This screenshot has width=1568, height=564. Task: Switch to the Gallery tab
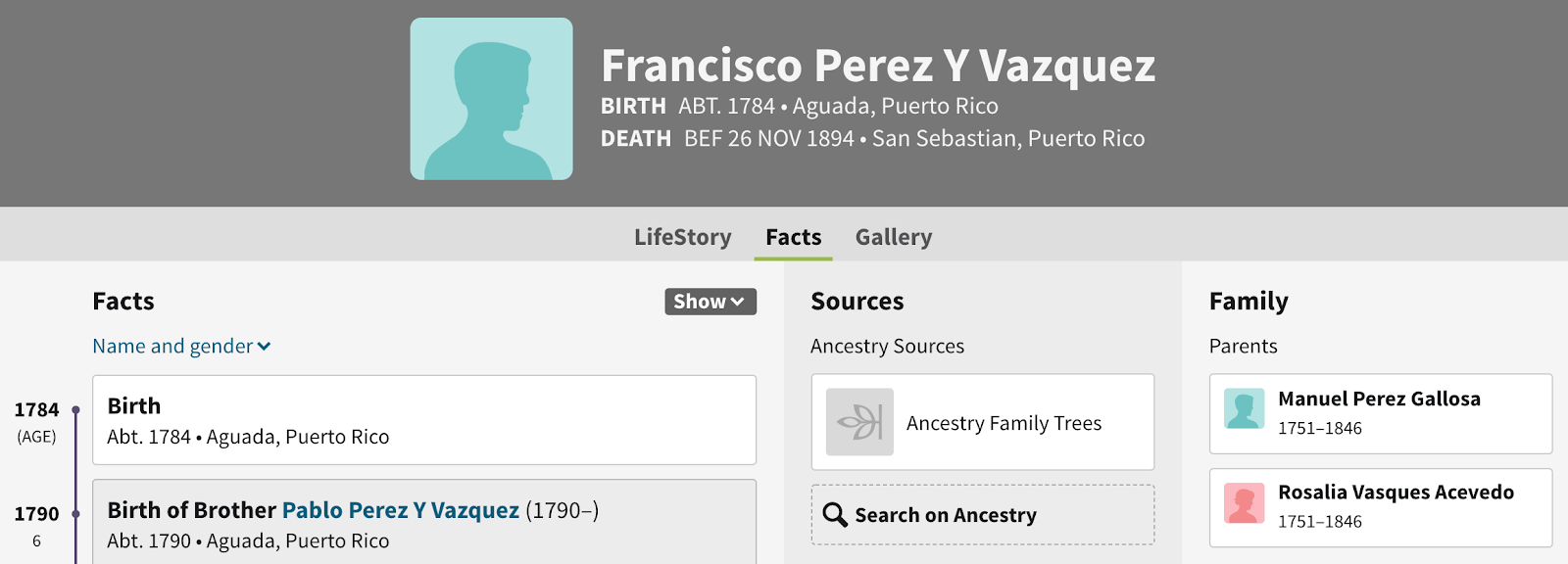893,237
